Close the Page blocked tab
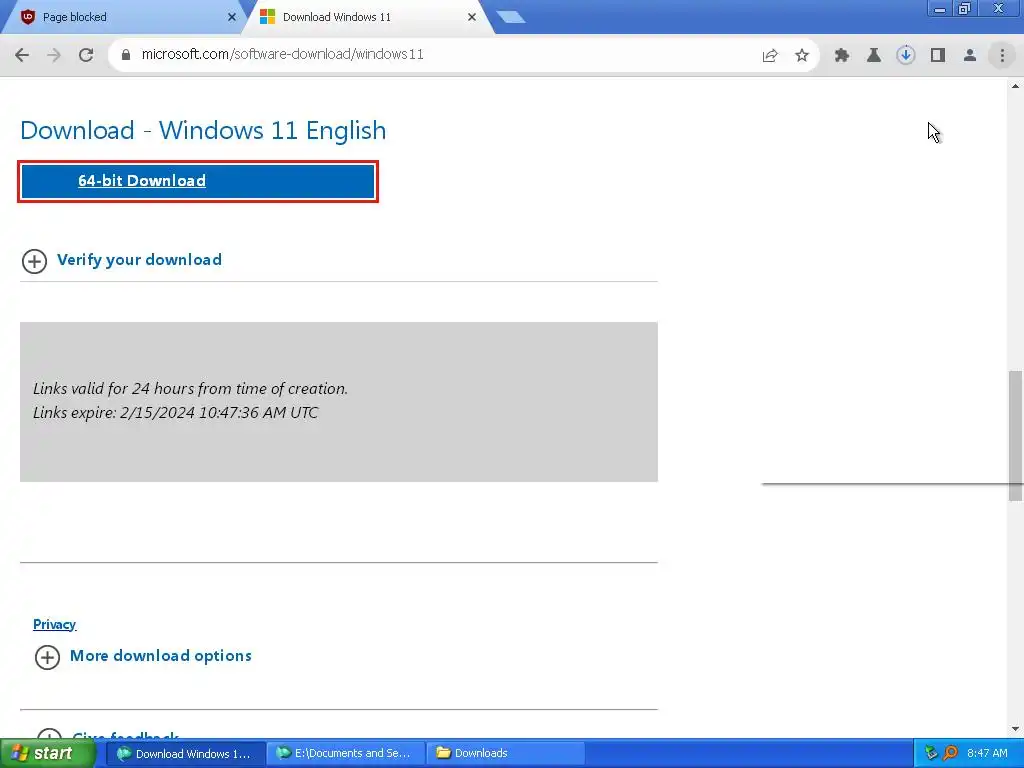Viewport: 1024px width, 768px height. 232,18
